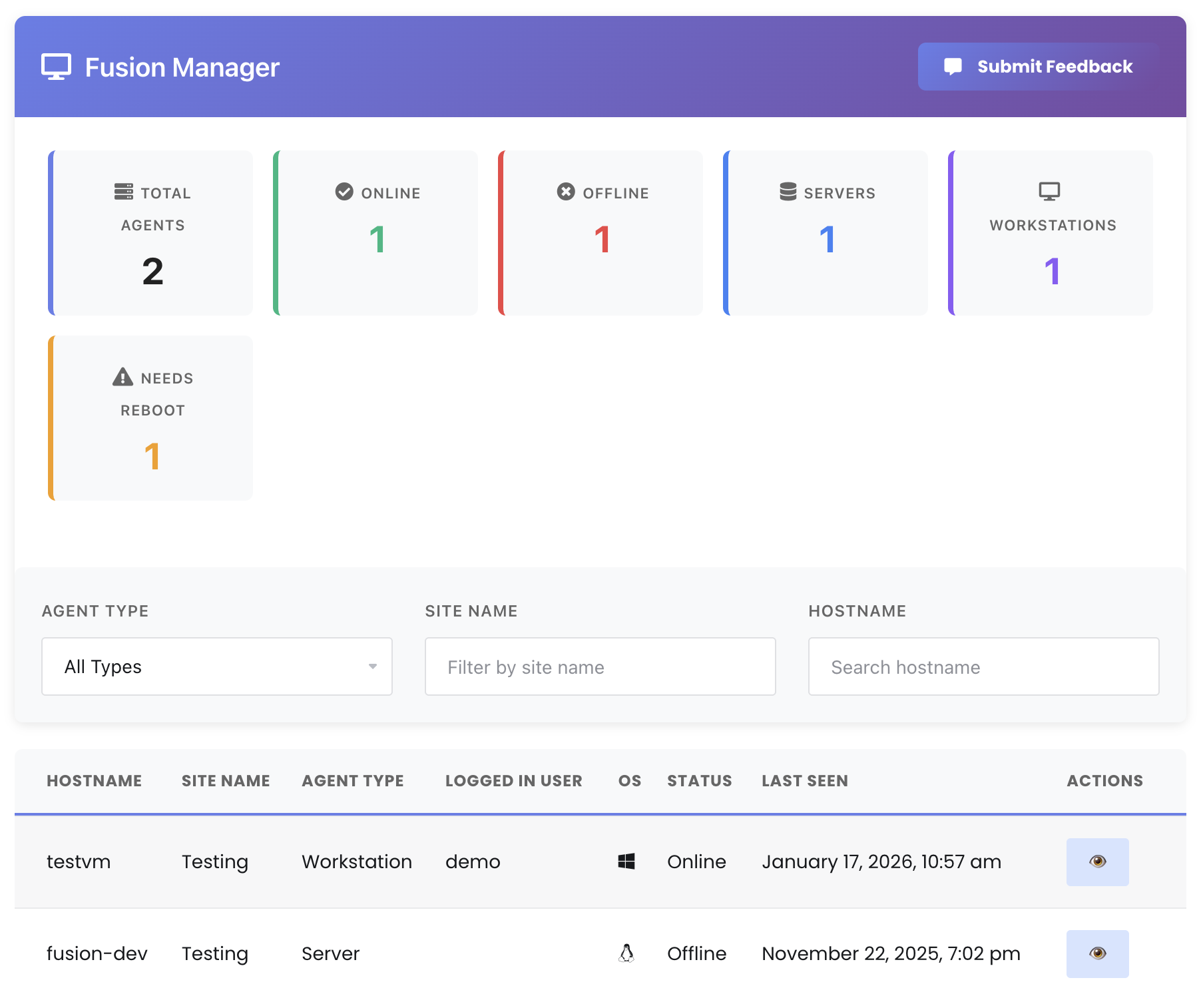Image resolution: width=1201 pixels, height=1008 pixels.
Task: Click the Hostname column header
Action: 94,781
